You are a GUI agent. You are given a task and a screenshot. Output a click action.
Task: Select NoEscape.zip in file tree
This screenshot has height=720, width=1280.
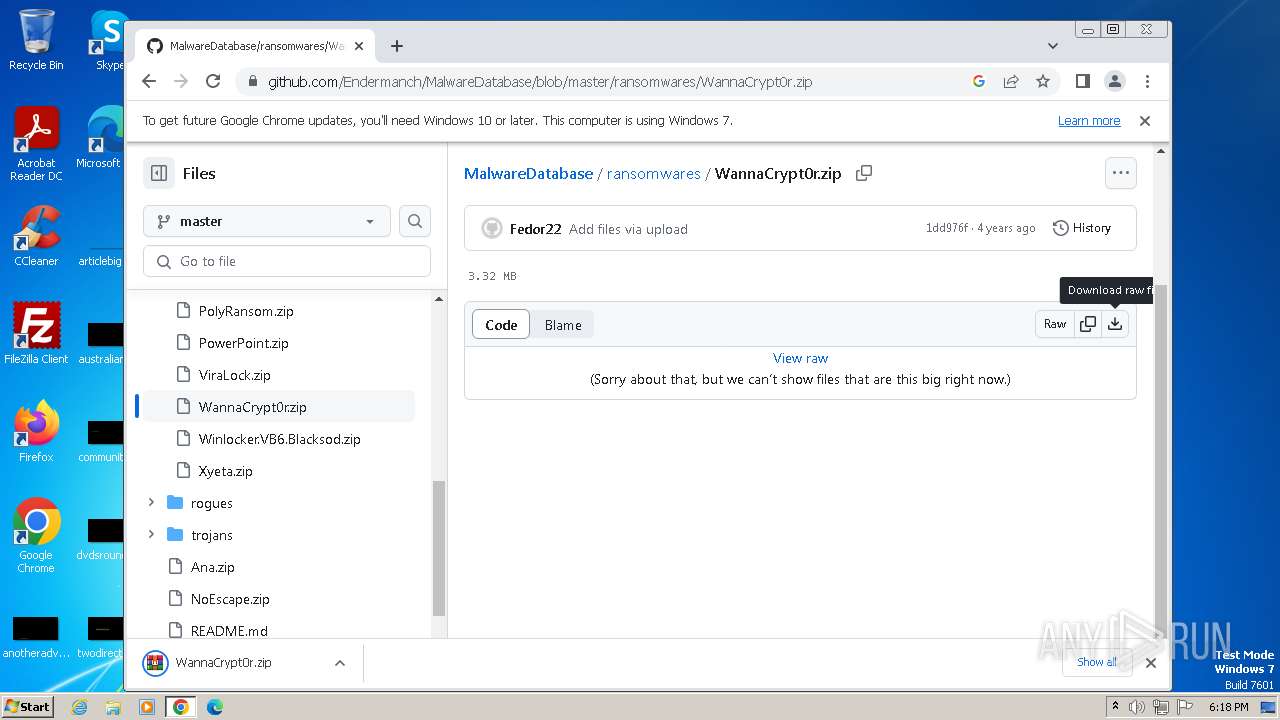click(230, 599)
